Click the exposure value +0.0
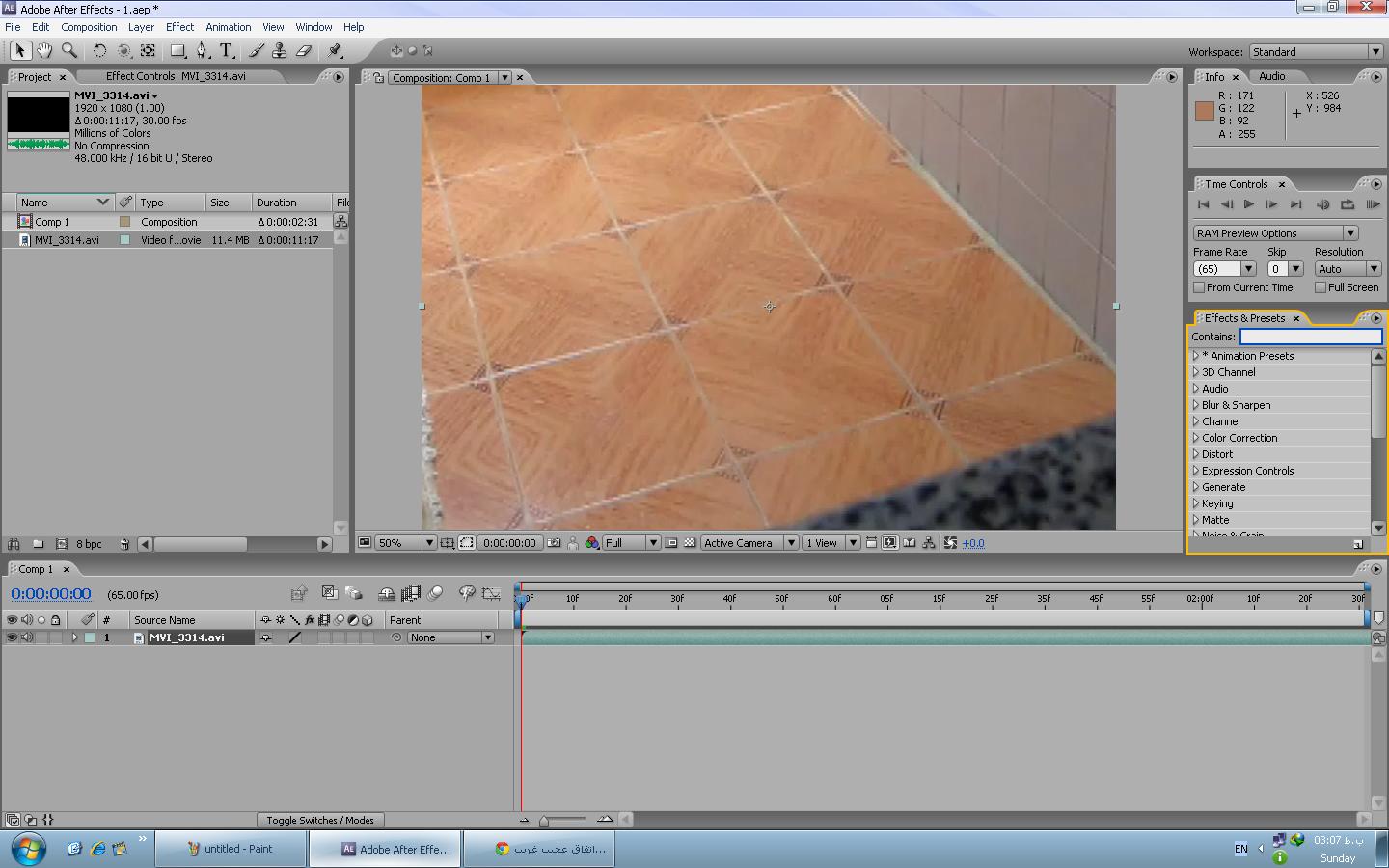The image size is (1389, 868). (x=973, y=543)
